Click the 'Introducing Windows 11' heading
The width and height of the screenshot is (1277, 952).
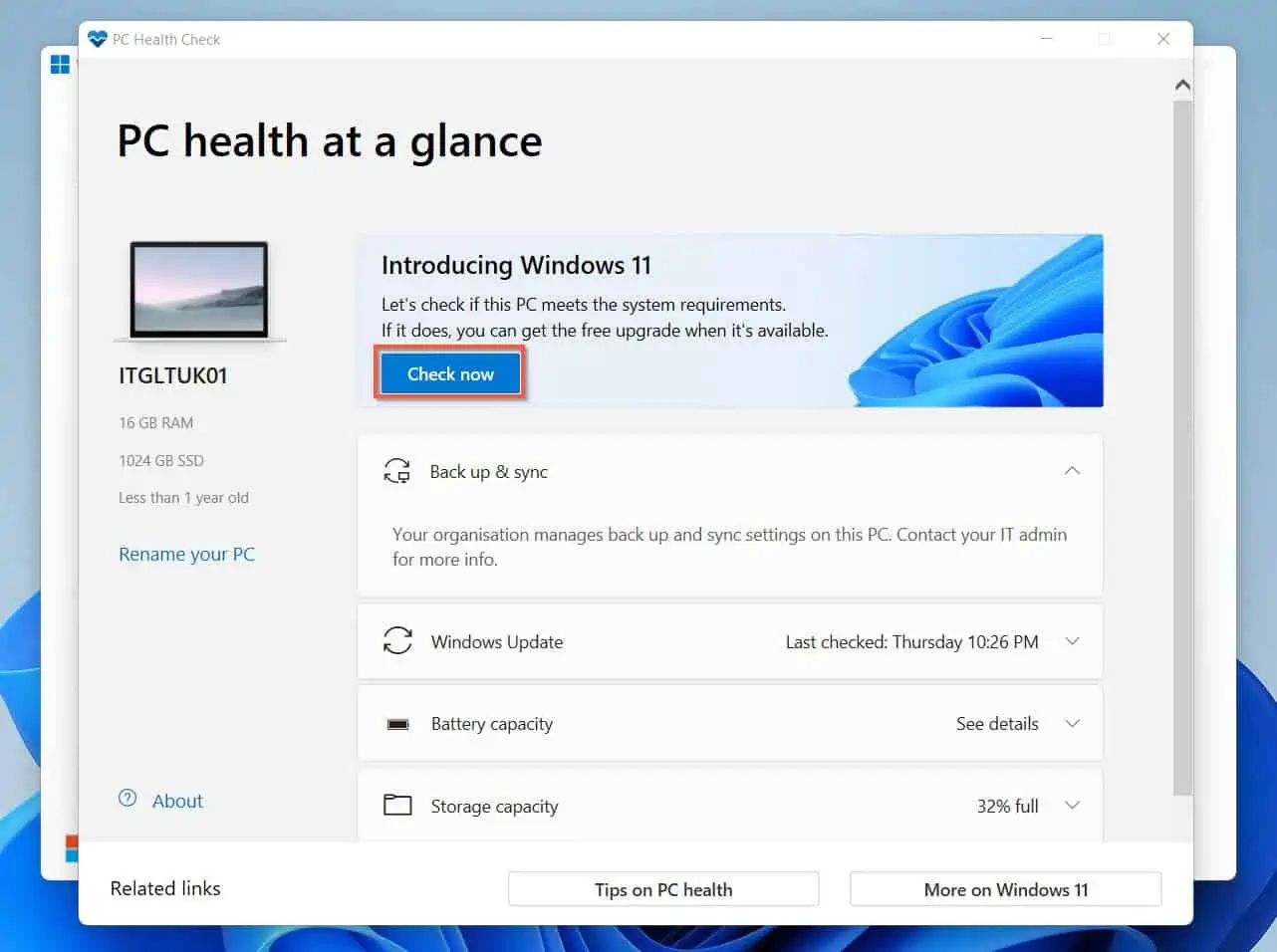516,265
